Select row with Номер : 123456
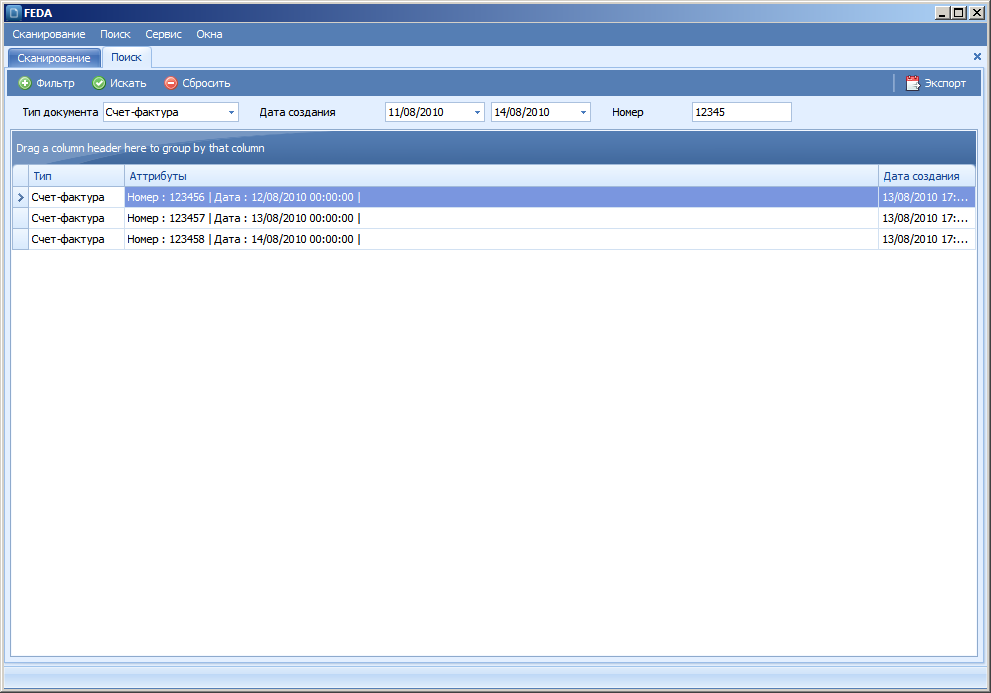This screenshot has width=991, height=693. point(501,197)
